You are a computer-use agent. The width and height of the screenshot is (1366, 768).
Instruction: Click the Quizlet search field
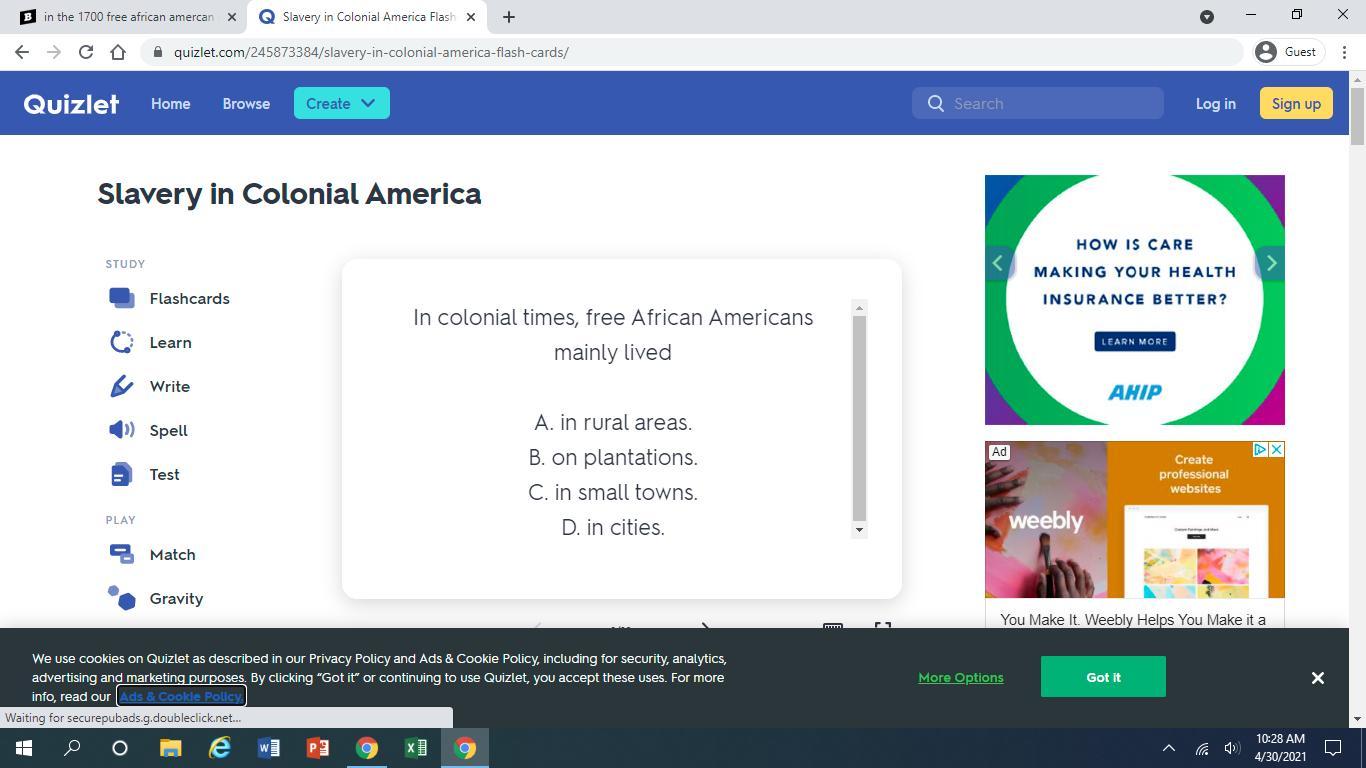click(1050, 104)
